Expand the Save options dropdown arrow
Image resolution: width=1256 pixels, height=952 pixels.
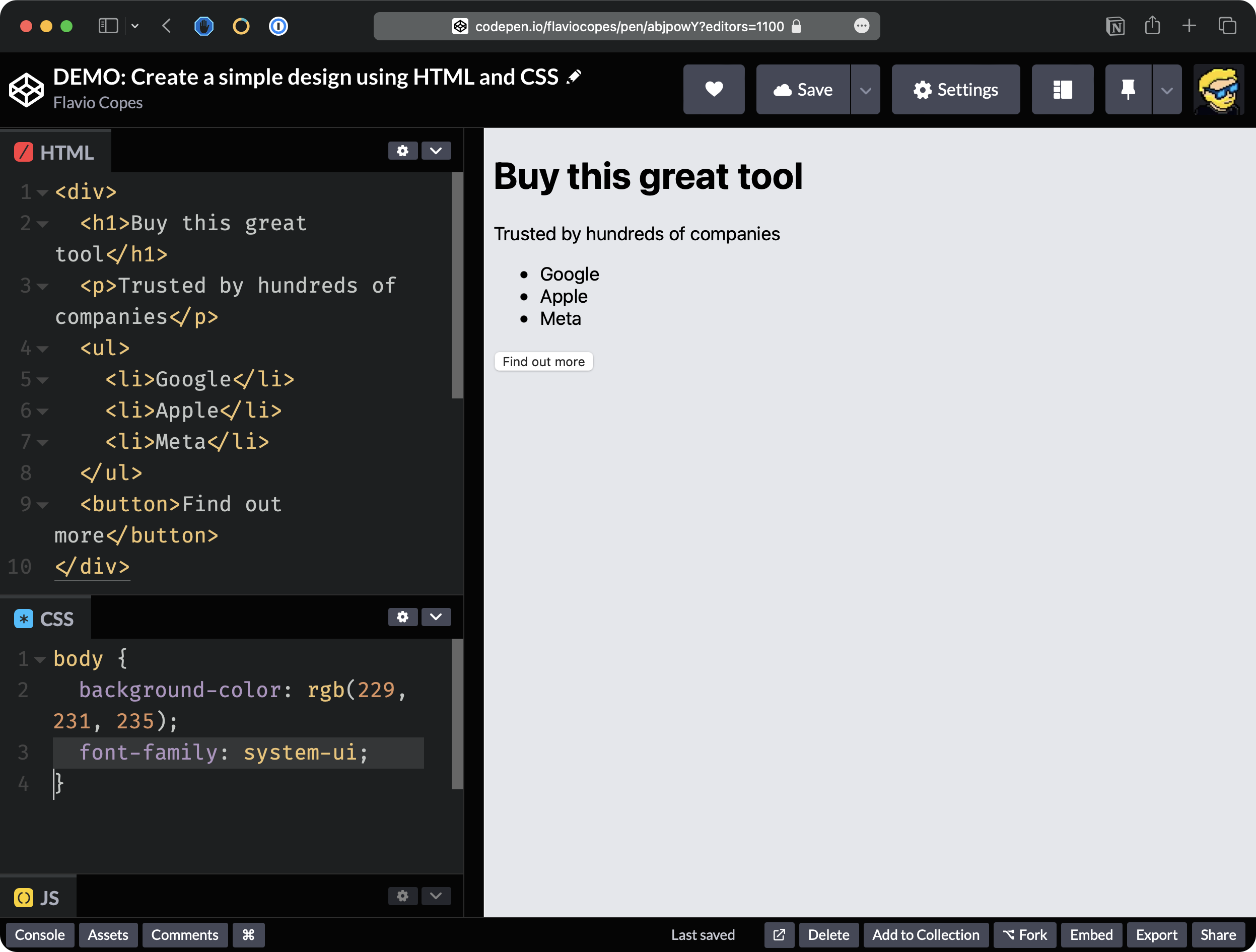[865, 90]
